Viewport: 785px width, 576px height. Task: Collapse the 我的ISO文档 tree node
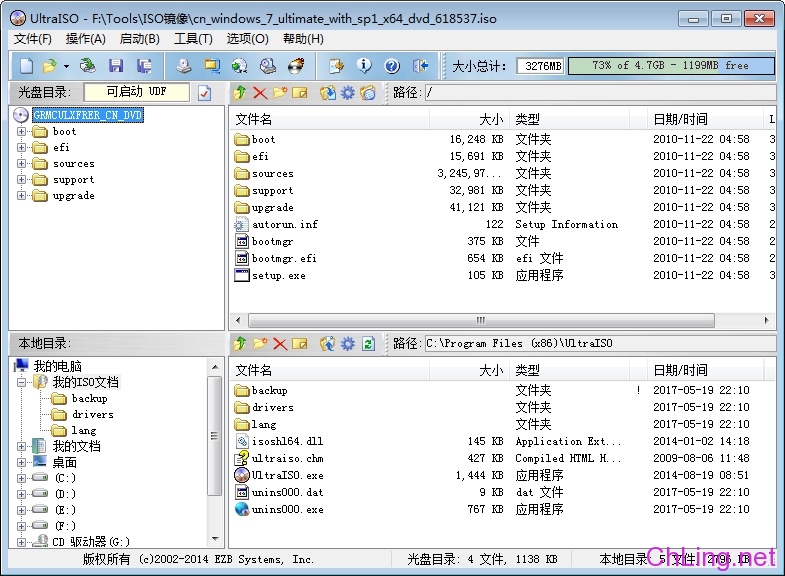22,383
